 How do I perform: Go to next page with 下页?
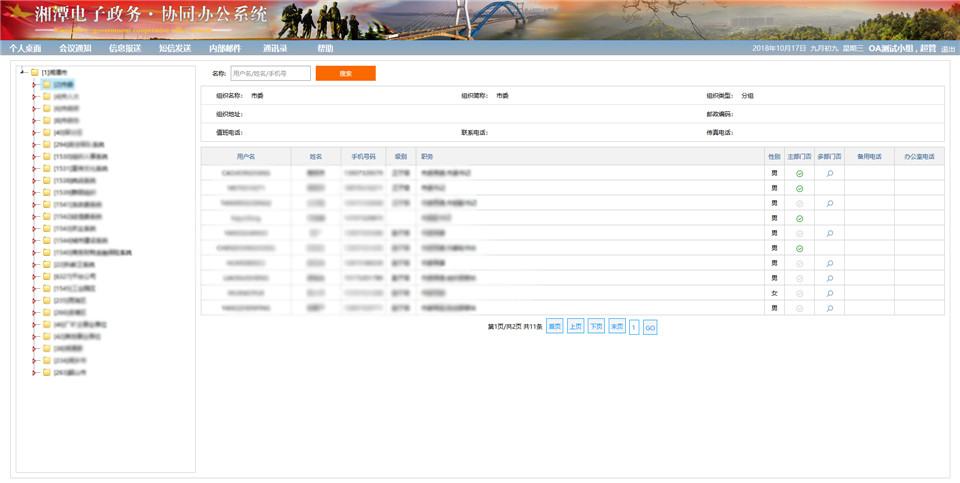click(596, 326)
